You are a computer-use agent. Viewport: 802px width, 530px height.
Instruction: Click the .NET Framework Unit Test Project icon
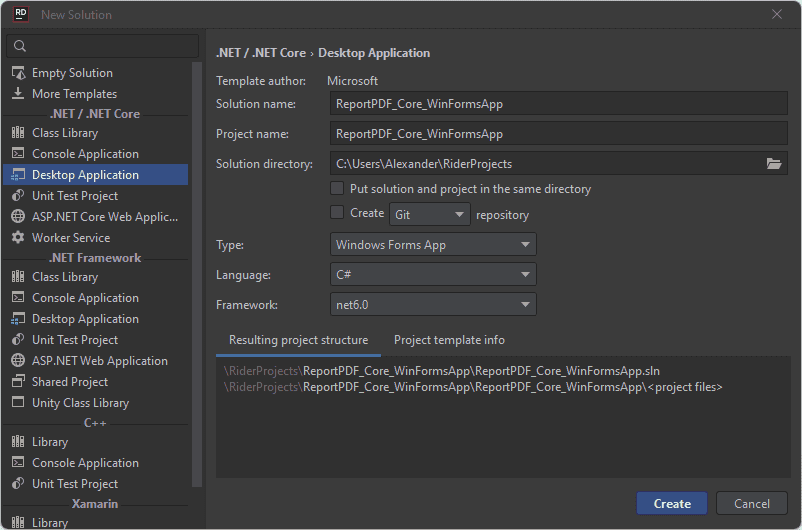click(18, 340)
